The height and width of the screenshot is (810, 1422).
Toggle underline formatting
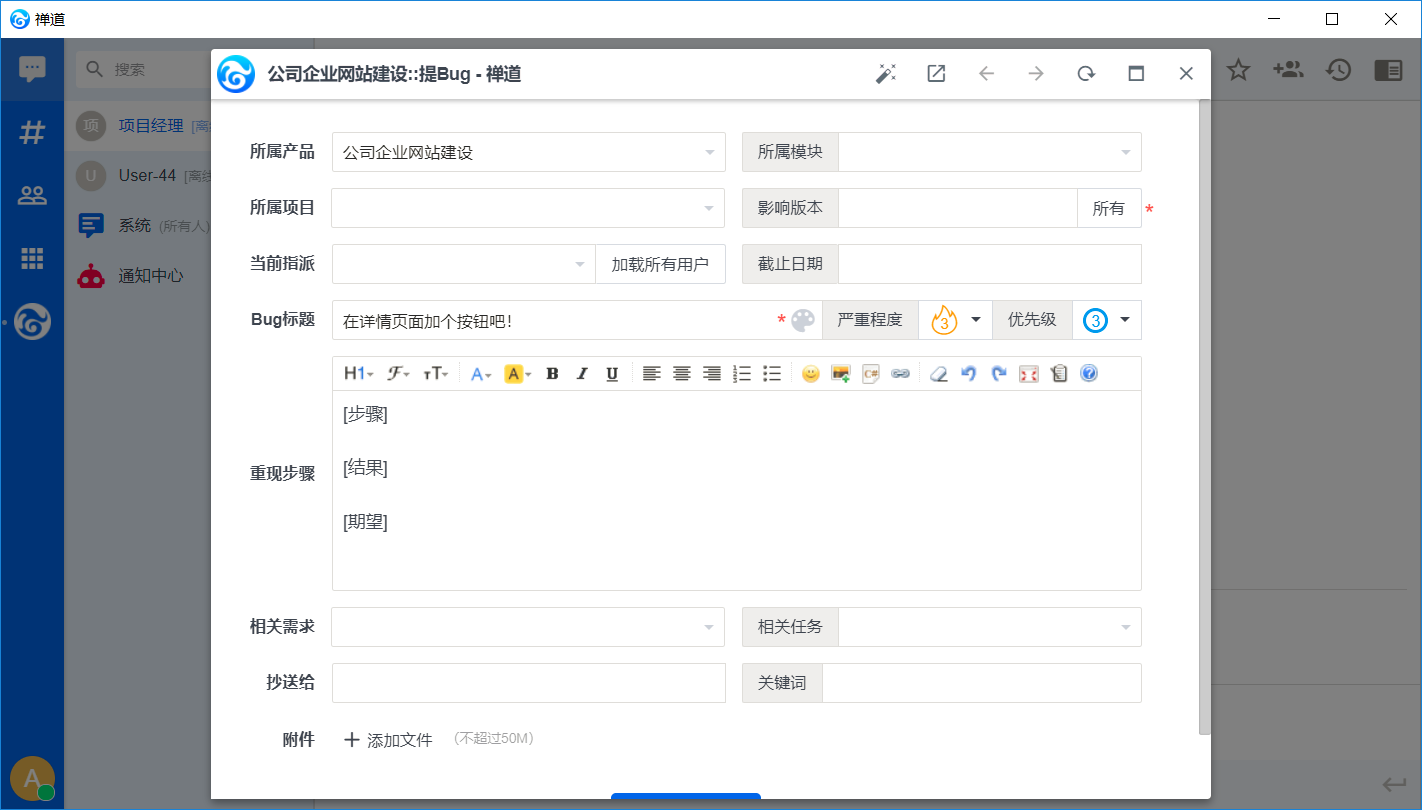pos(612,374)
